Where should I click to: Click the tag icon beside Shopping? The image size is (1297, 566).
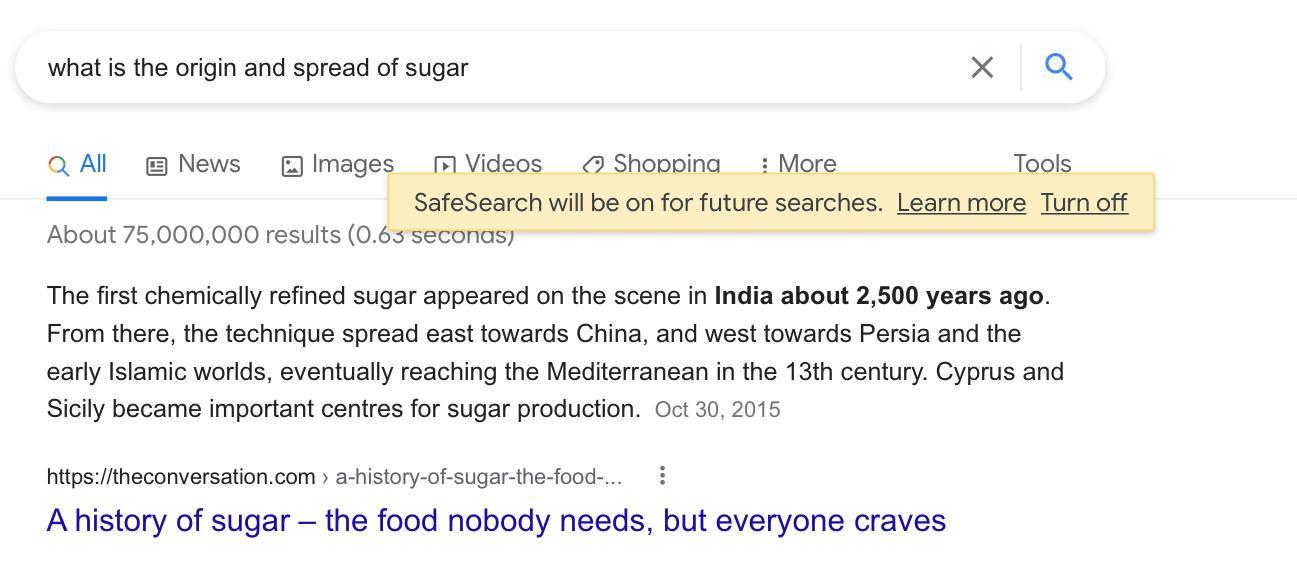[x=593, y=164]
